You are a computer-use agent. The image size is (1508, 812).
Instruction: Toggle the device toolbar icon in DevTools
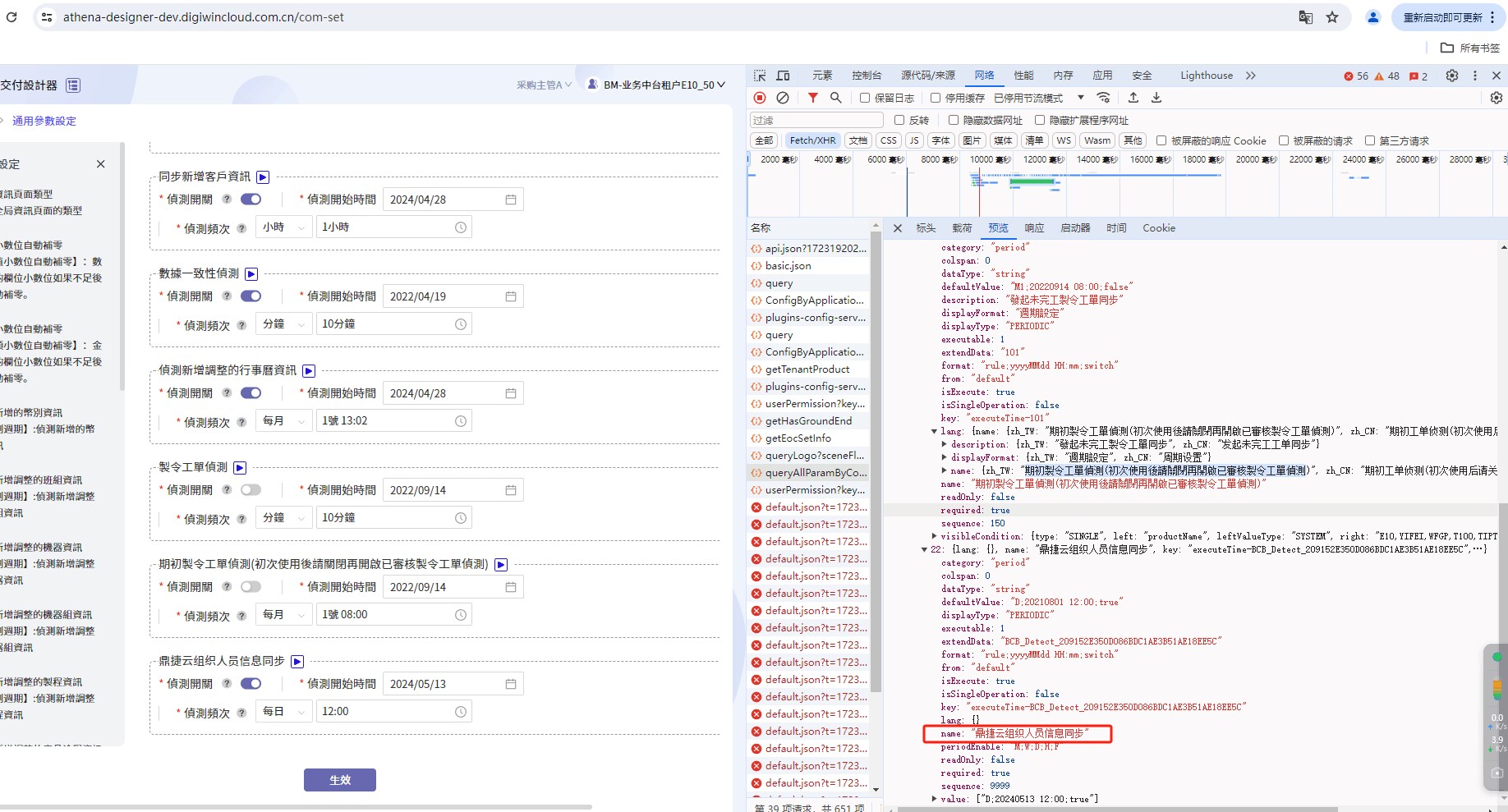[x=784, y=76]
